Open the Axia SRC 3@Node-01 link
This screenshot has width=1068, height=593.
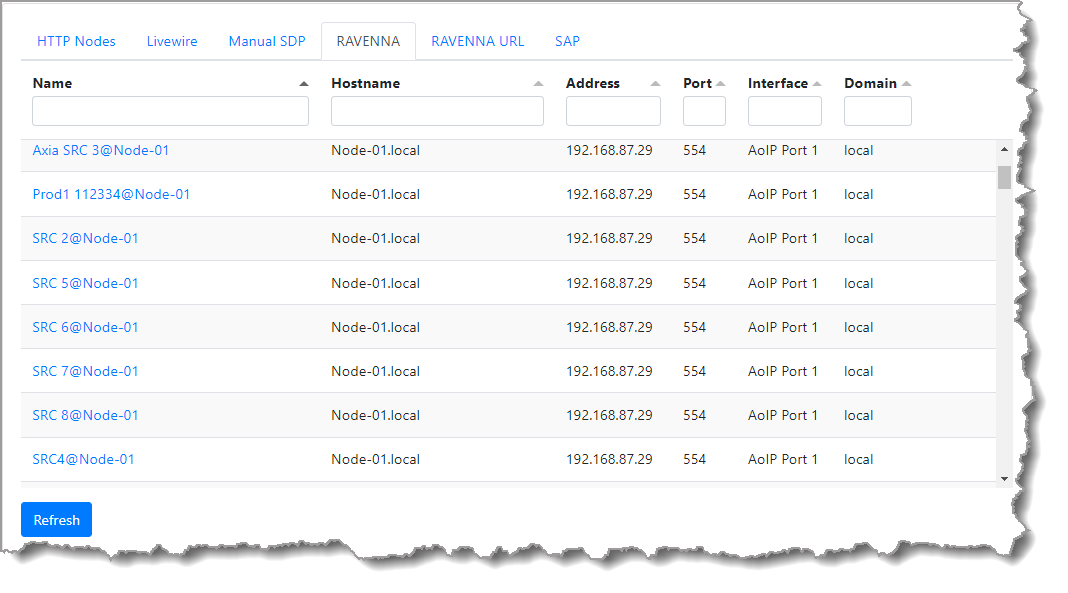101,150
